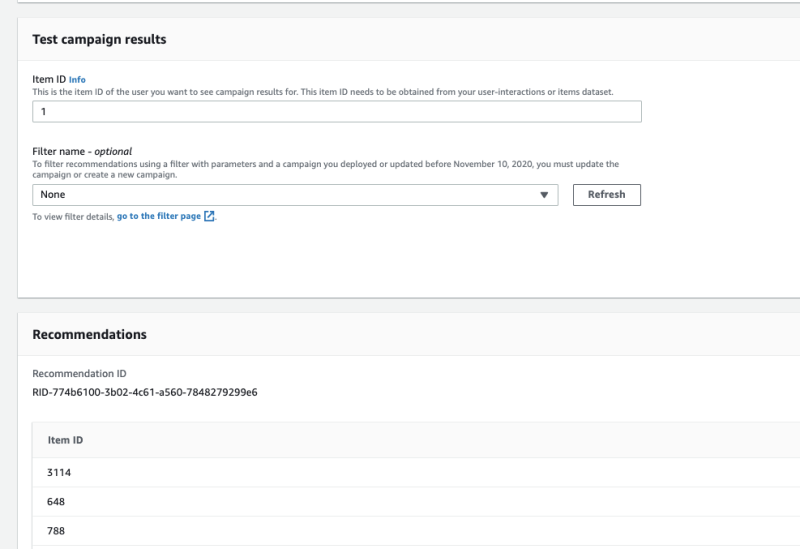
Task: Click the Item ID description text
Action: coord(322,91)
